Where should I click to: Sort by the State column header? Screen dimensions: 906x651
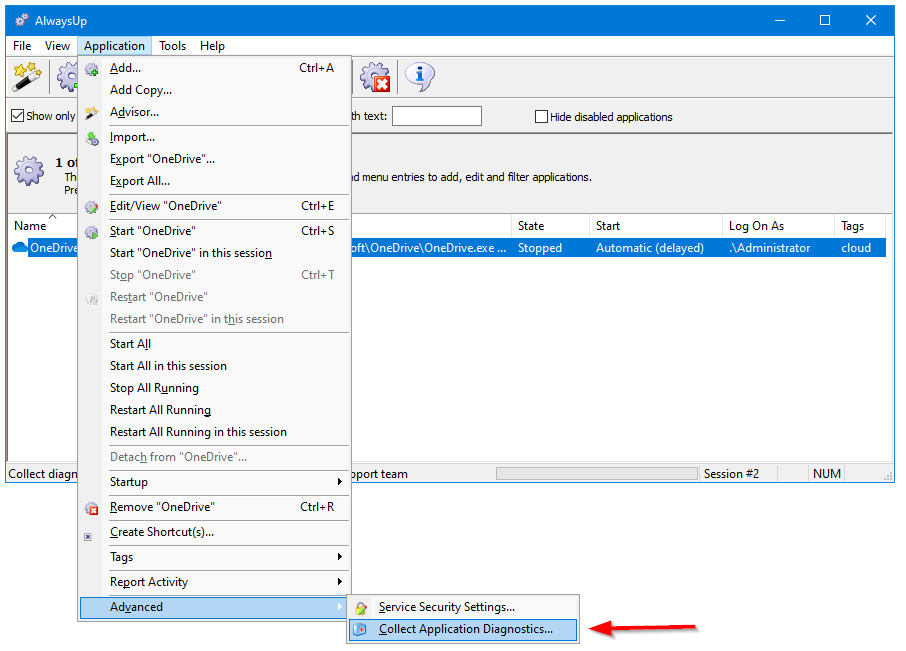[x=550, y=226]
